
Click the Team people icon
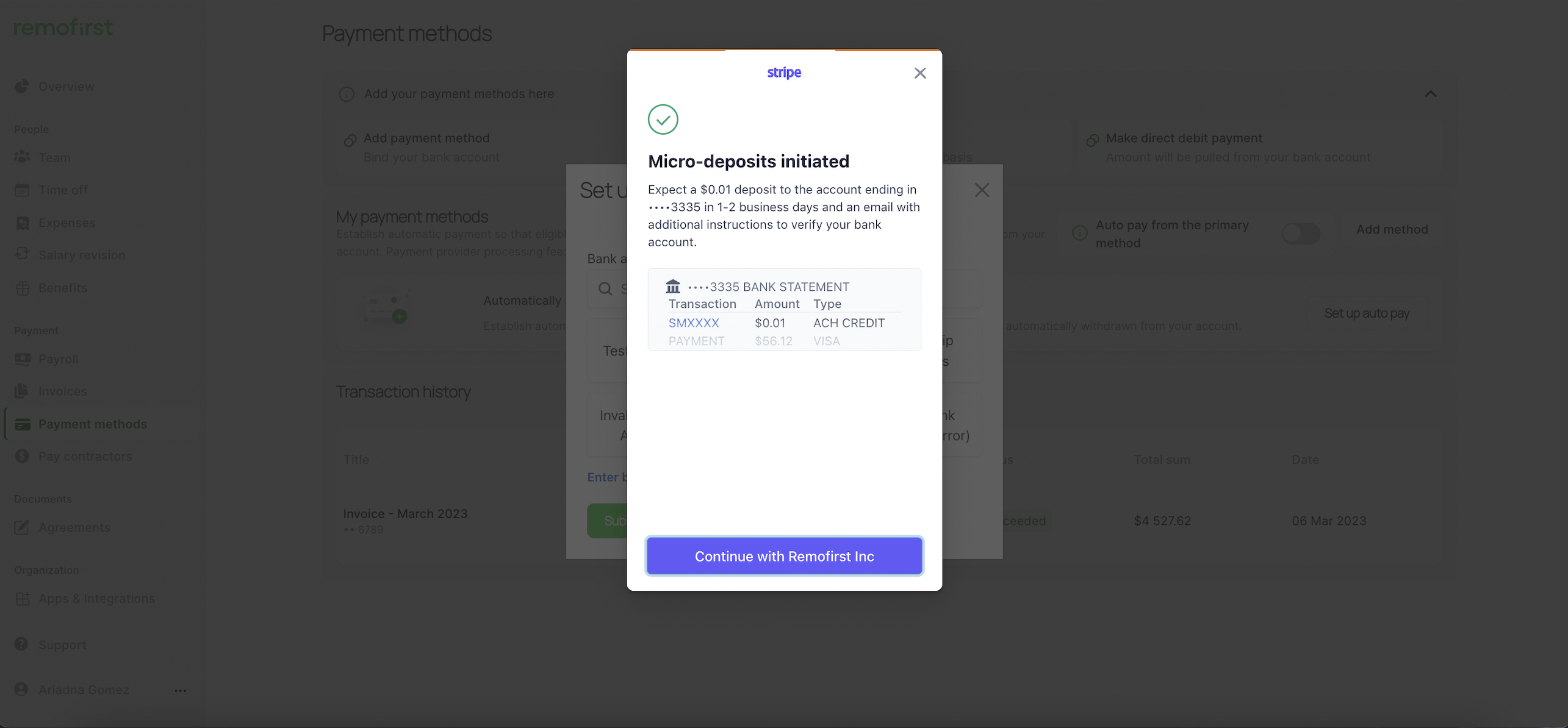pyautogui.click(x=22, y=157)
